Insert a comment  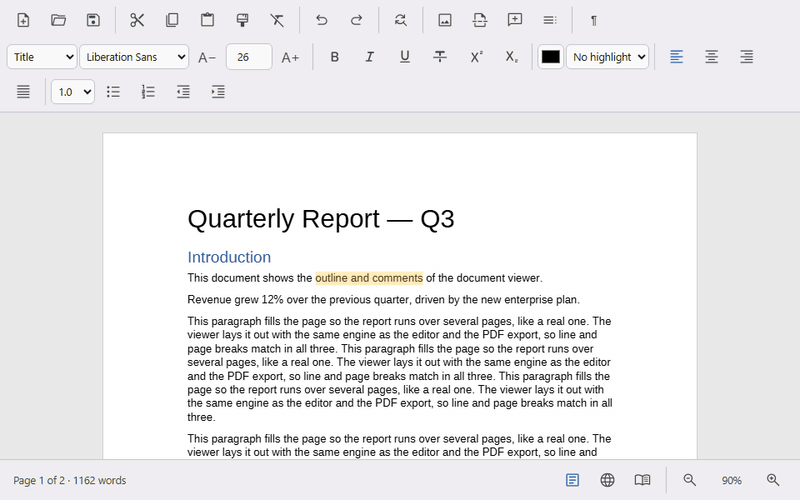(515, 20)
